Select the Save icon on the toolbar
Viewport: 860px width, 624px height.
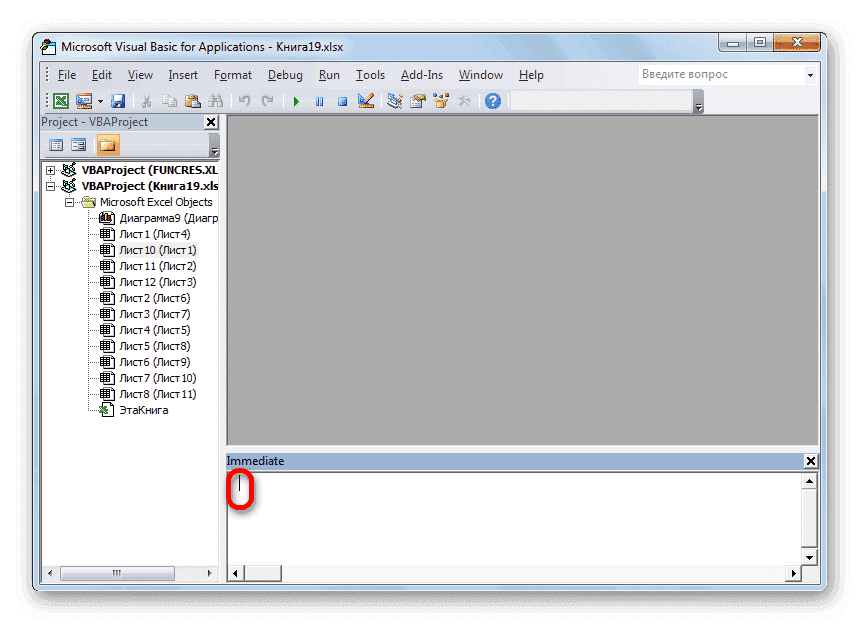(x=118, y=100)
